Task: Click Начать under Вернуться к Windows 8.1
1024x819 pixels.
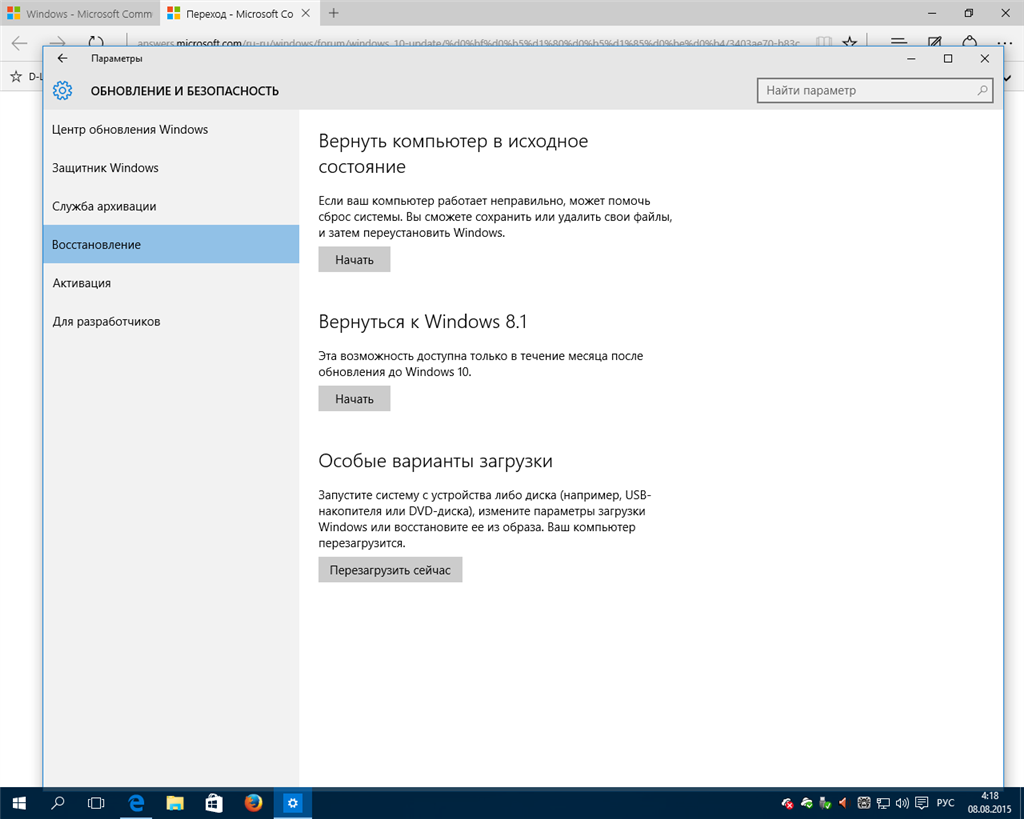Action: coord(354,398)
